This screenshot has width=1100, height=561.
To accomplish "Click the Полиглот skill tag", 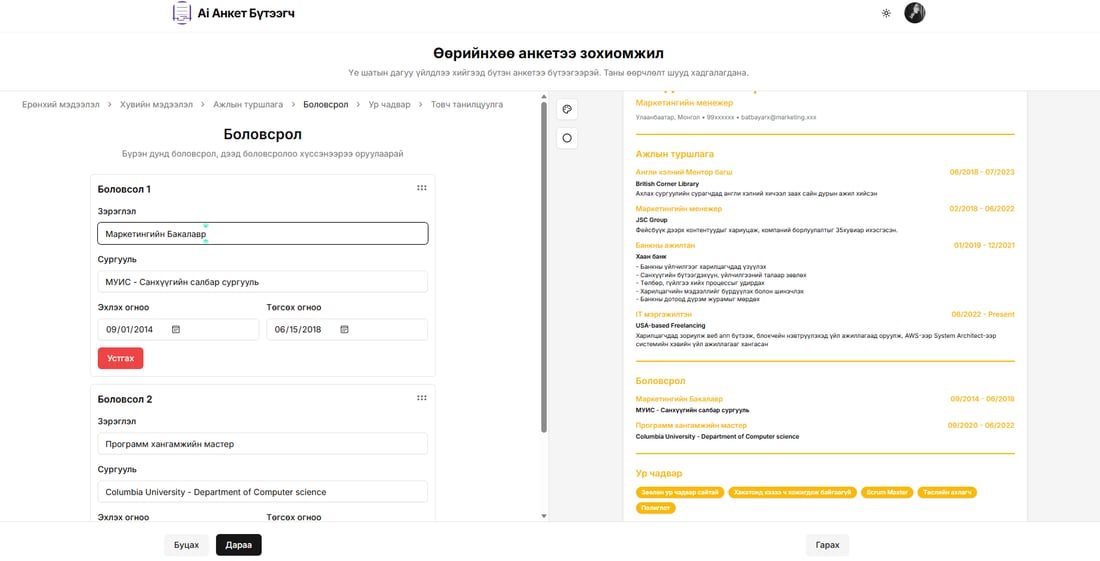I will (x=655, y=508).
